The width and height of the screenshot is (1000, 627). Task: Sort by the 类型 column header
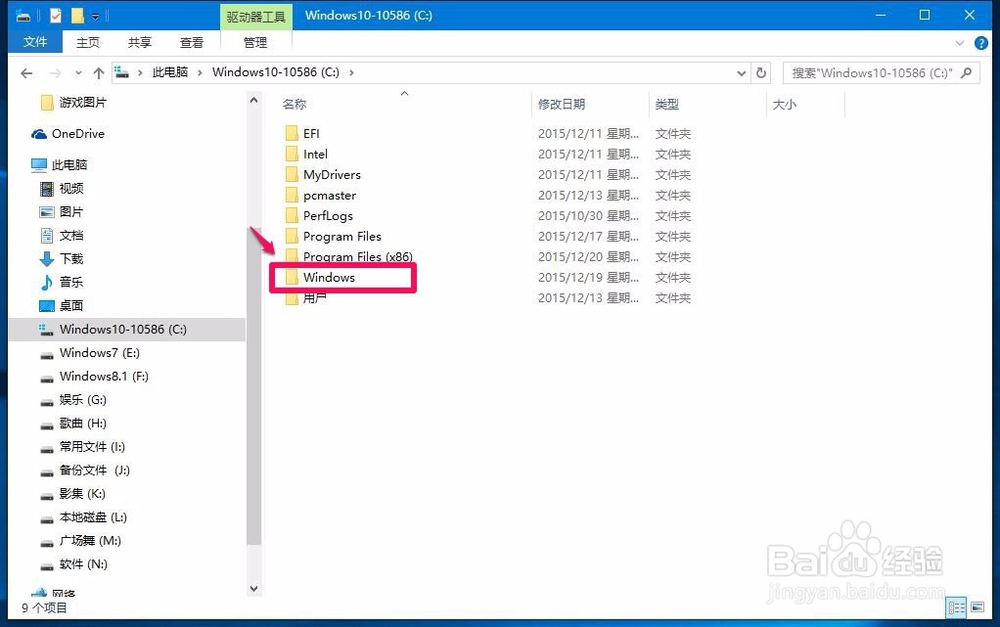pyautogui.click(x=667, y=104)
